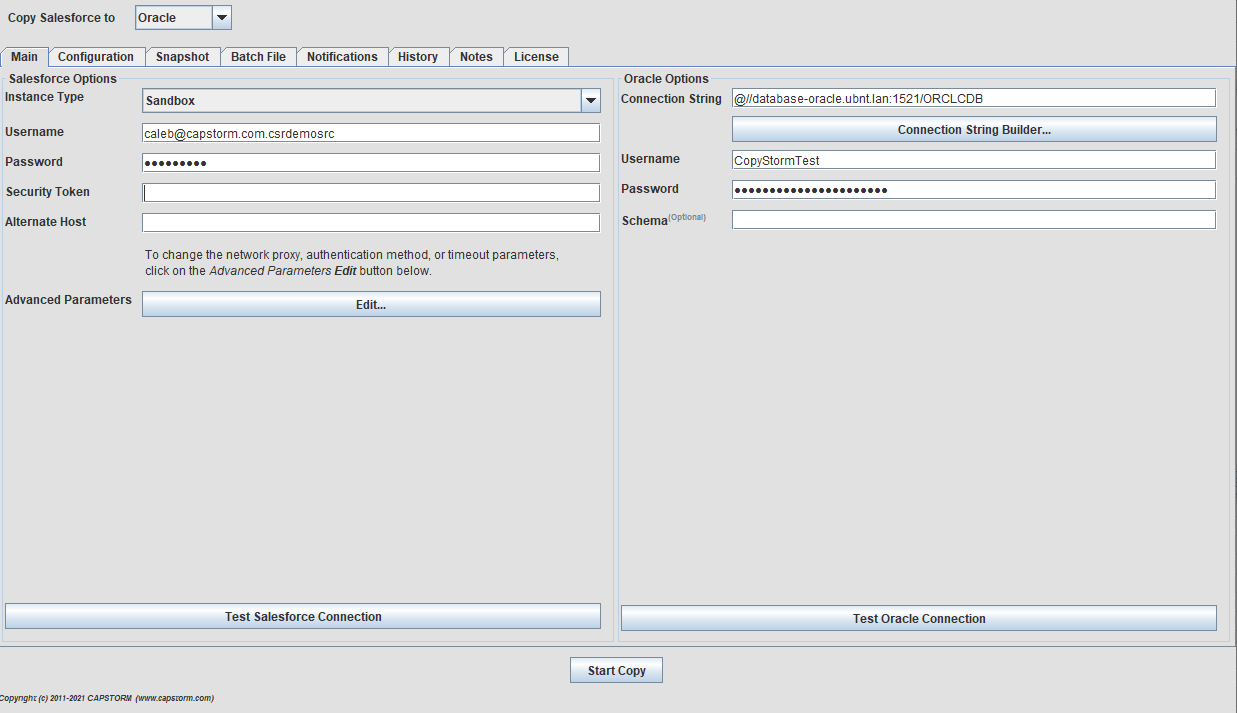1237x713 pixels.
Task: Click the optional Schema field
Action: 974,220
